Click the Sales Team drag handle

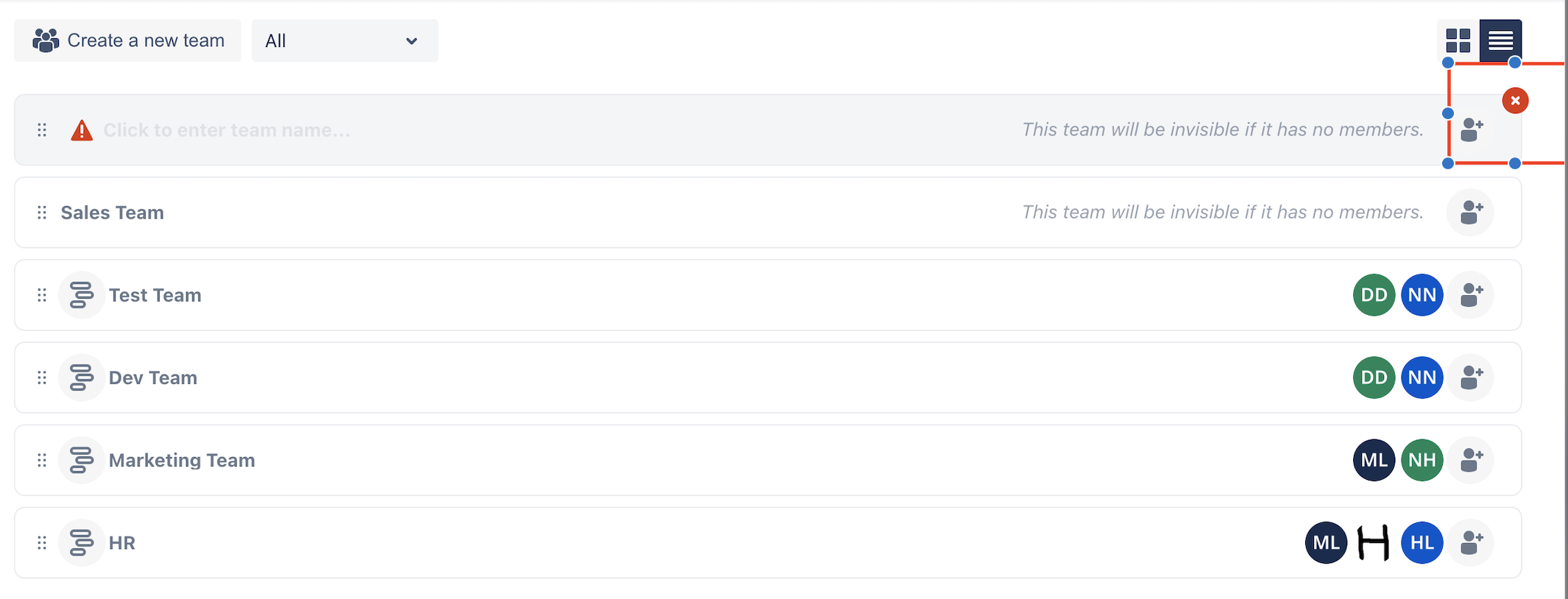click(42, 213)
